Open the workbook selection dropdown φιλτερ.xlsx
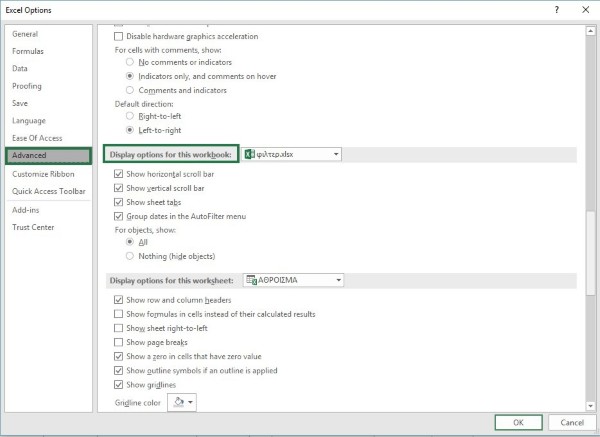 pyautogui.click(x=292, y=154)
